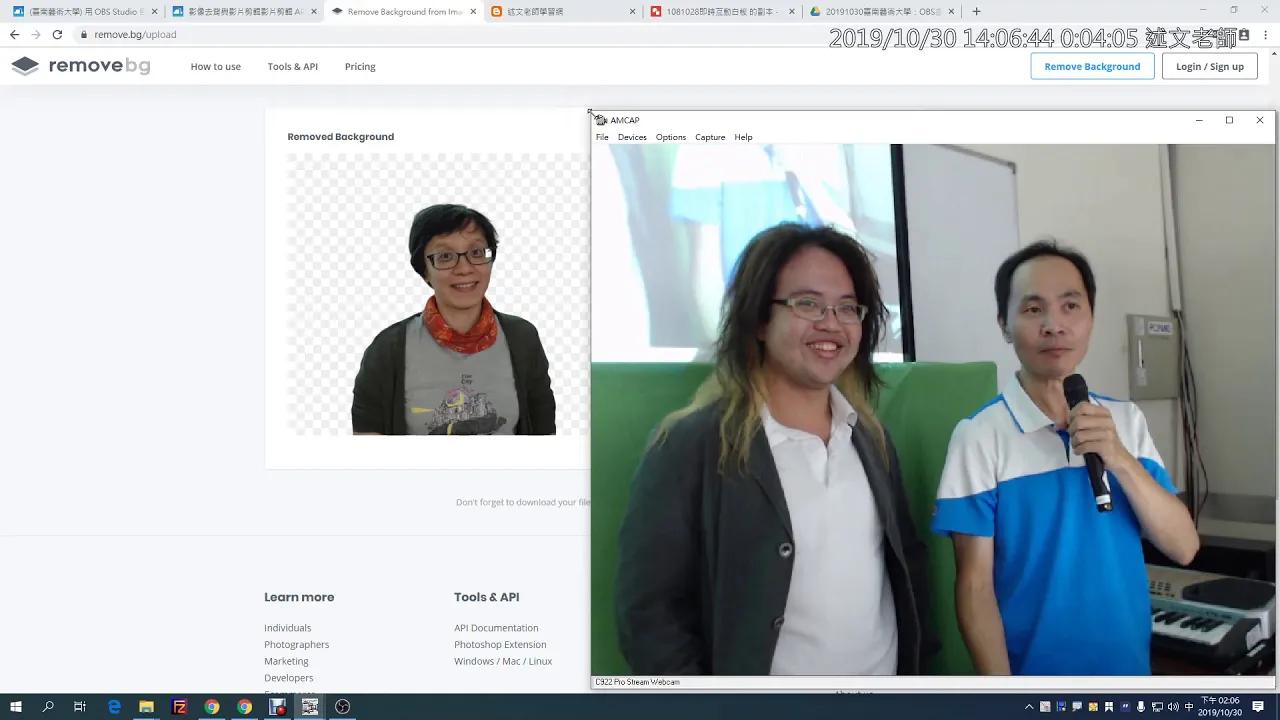Viewport: 1280px width, 720px height.
Task: Go to the Pricing page
Action: click(360, 67)
